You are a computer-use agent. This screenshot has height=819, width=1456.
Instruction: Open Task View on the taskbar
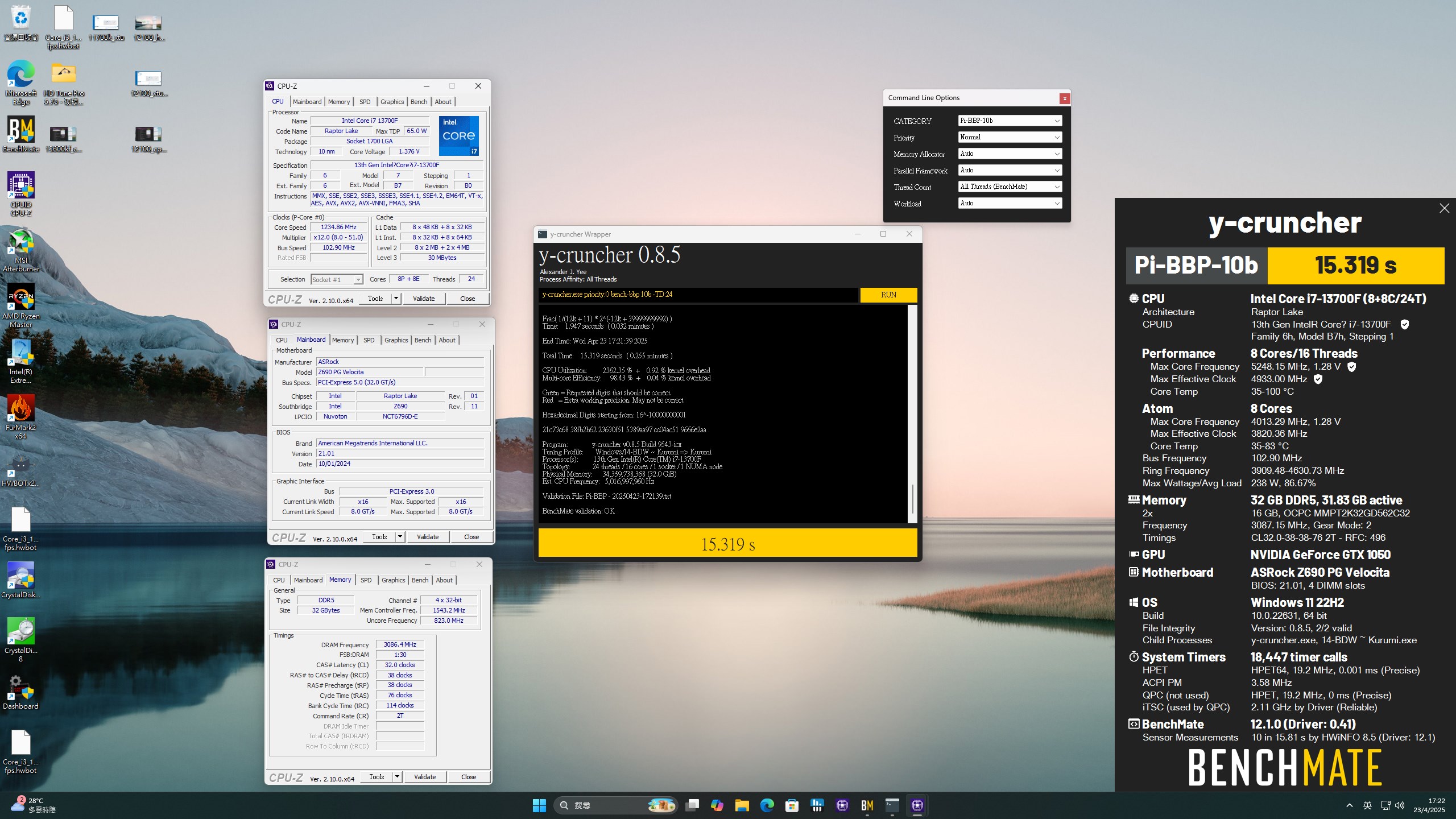pyautogui.click(x=692, y=805)
